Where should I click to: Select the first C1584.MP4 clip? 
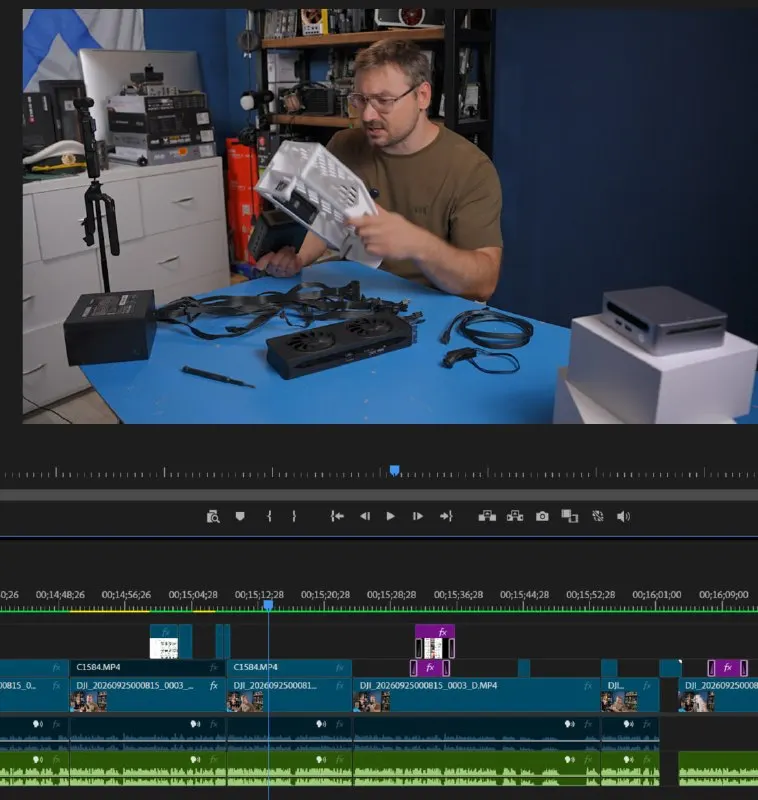click(x=147, y=667)
